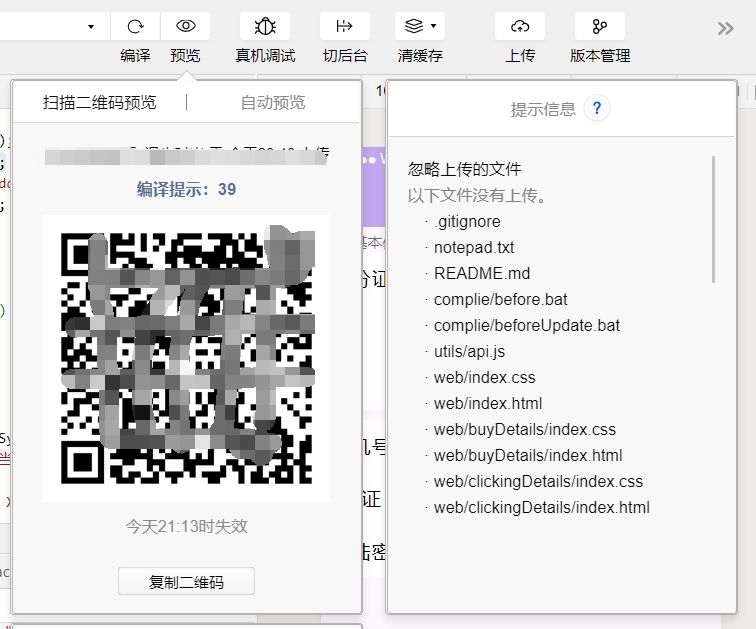Select web/index.css entry
The image size is (756, 629).
[485, 378]
